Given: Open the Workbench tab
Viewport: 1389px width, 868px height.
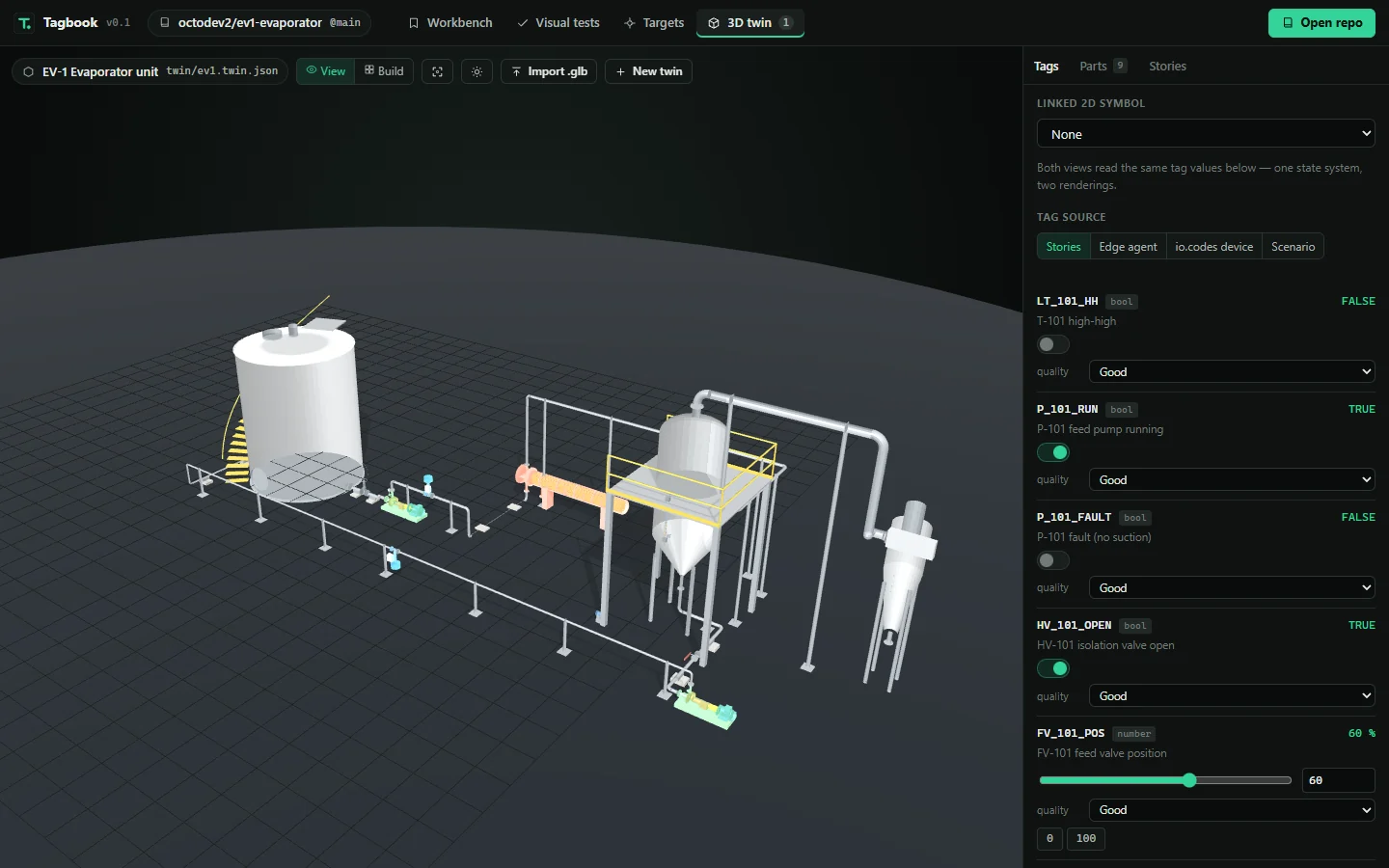Looking at the screenshot, I should point(449,23).
